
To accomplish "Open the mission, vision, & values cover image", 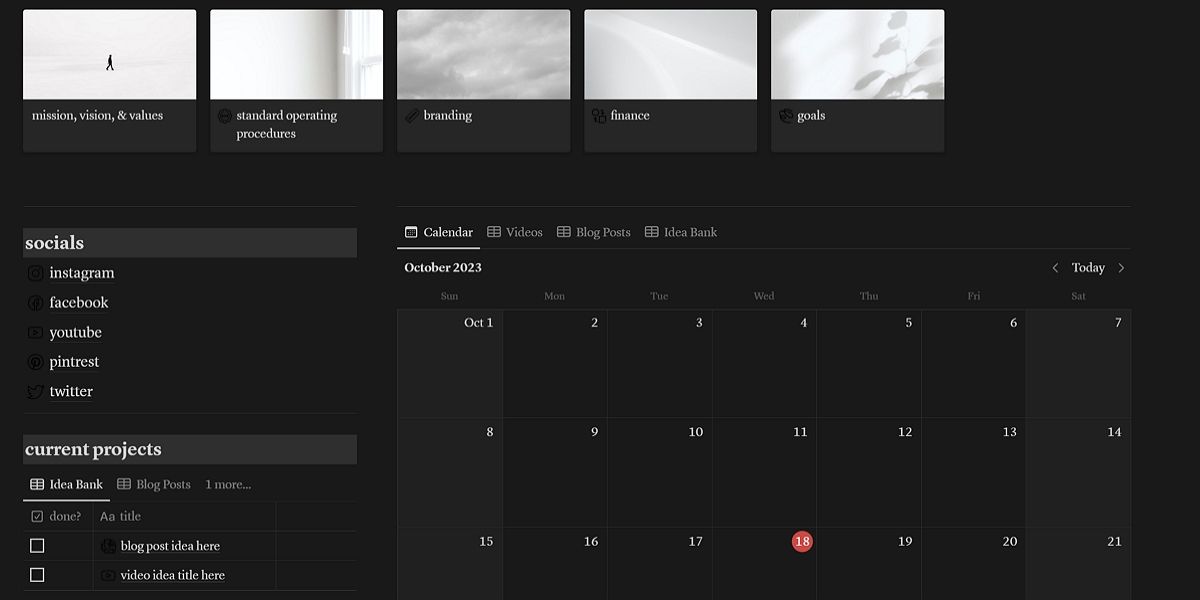I will point(109,55).
